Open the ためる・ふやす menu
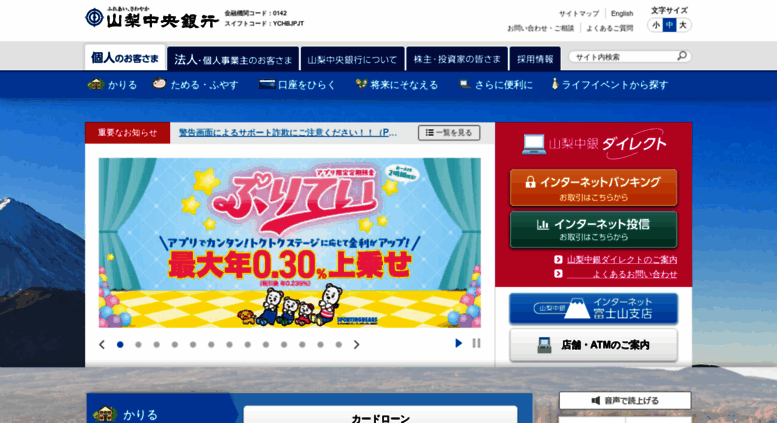This screenshot has width=777, height=423. pyautogui.click(x=195, y=85)
